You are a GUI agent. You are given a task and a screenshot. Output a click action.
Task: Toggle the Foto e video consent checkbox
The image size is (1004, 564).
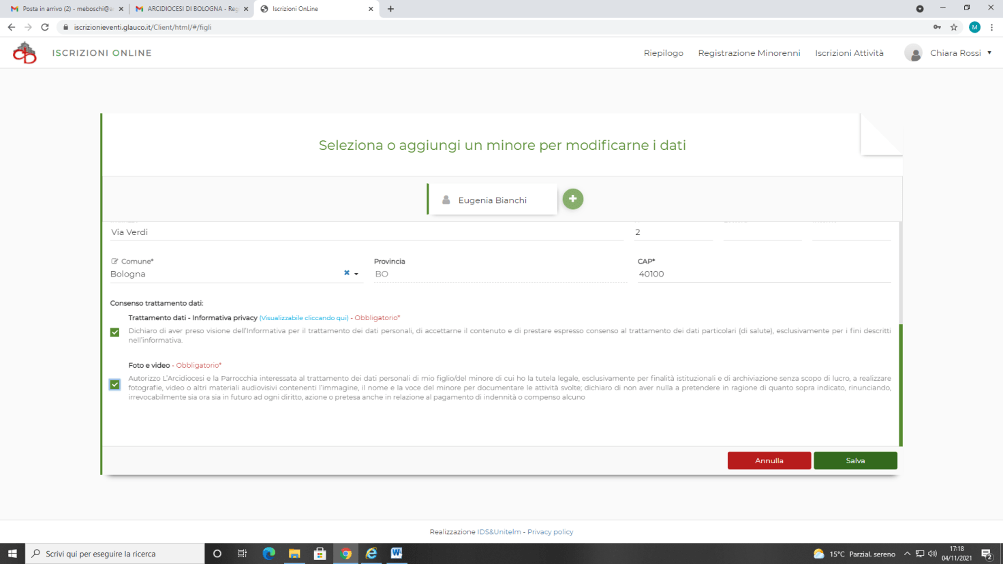[115, 384]
